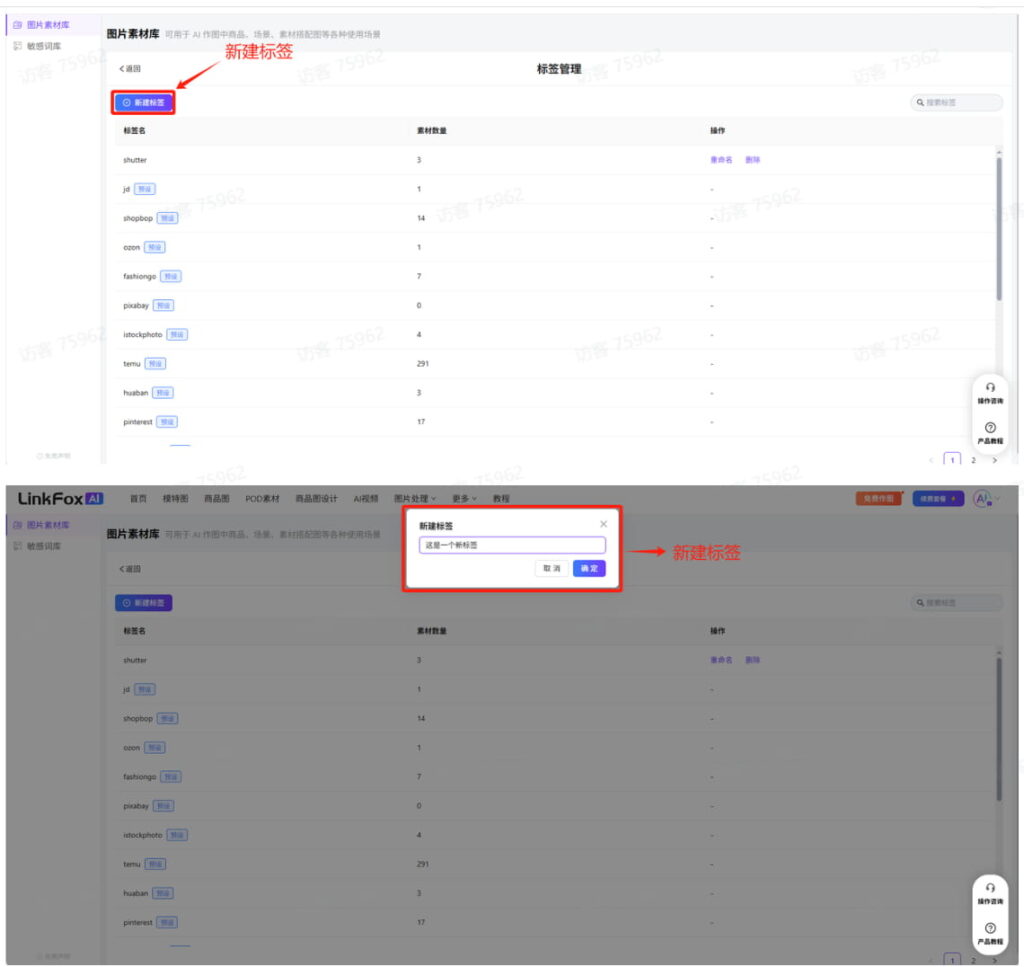Select 图片素材库 sidebar icon in the upper screenshot
The height and width of the screenshot is (967, 1024).
(19, 24)
